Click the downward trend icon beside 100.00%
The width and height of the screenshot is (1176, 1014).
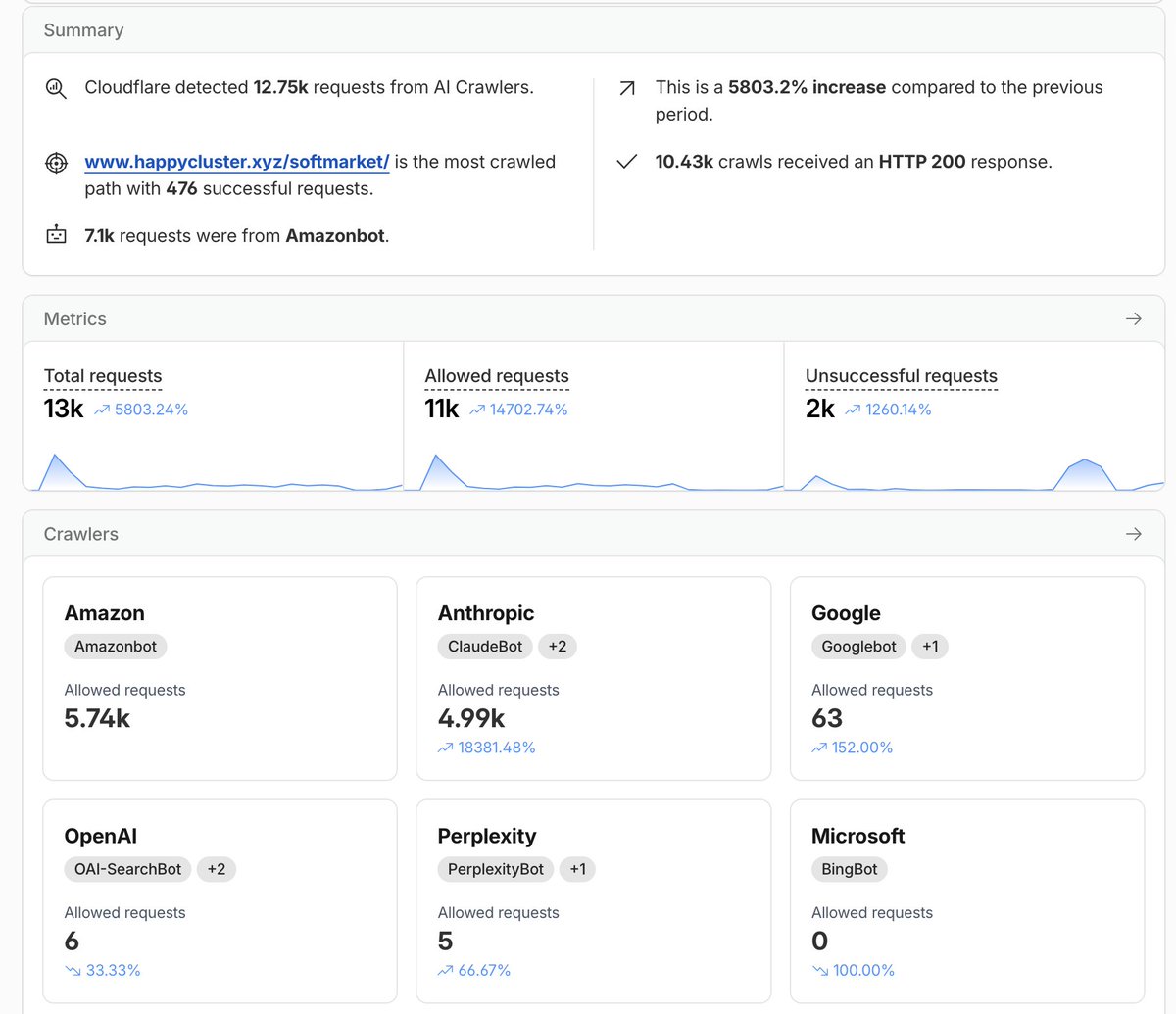pyautogui.click(x=819, y=971)
